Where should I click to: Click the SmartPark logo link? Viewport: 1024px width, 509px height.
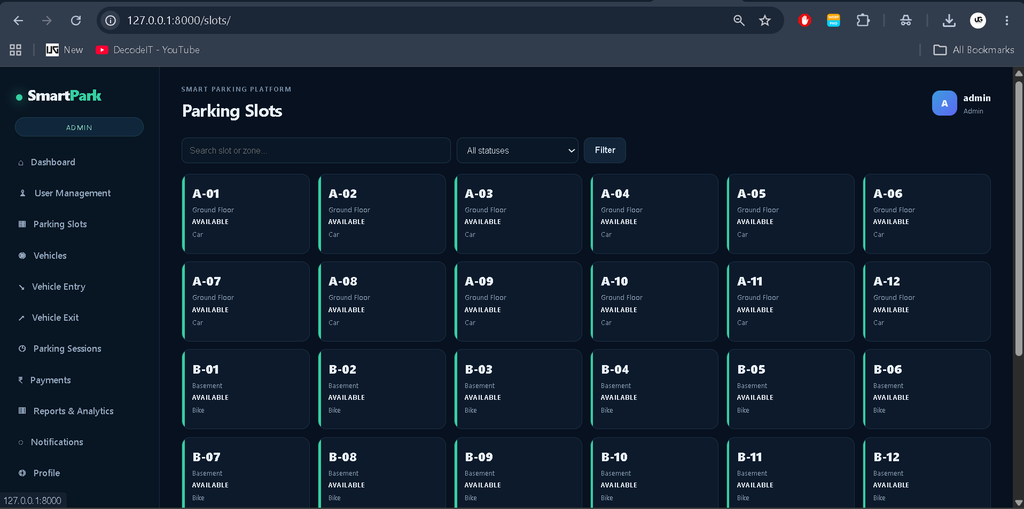pyautogui.click(x=59, y=96)
